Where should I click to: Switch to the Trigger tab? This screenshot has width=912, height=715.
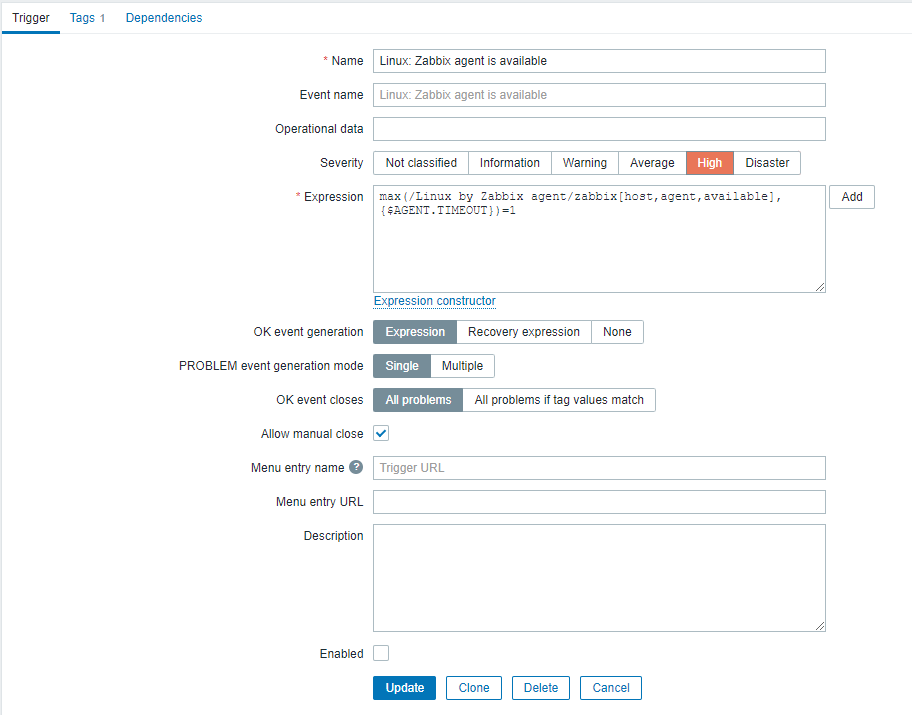pyautogui.click(x=31, y=17)
